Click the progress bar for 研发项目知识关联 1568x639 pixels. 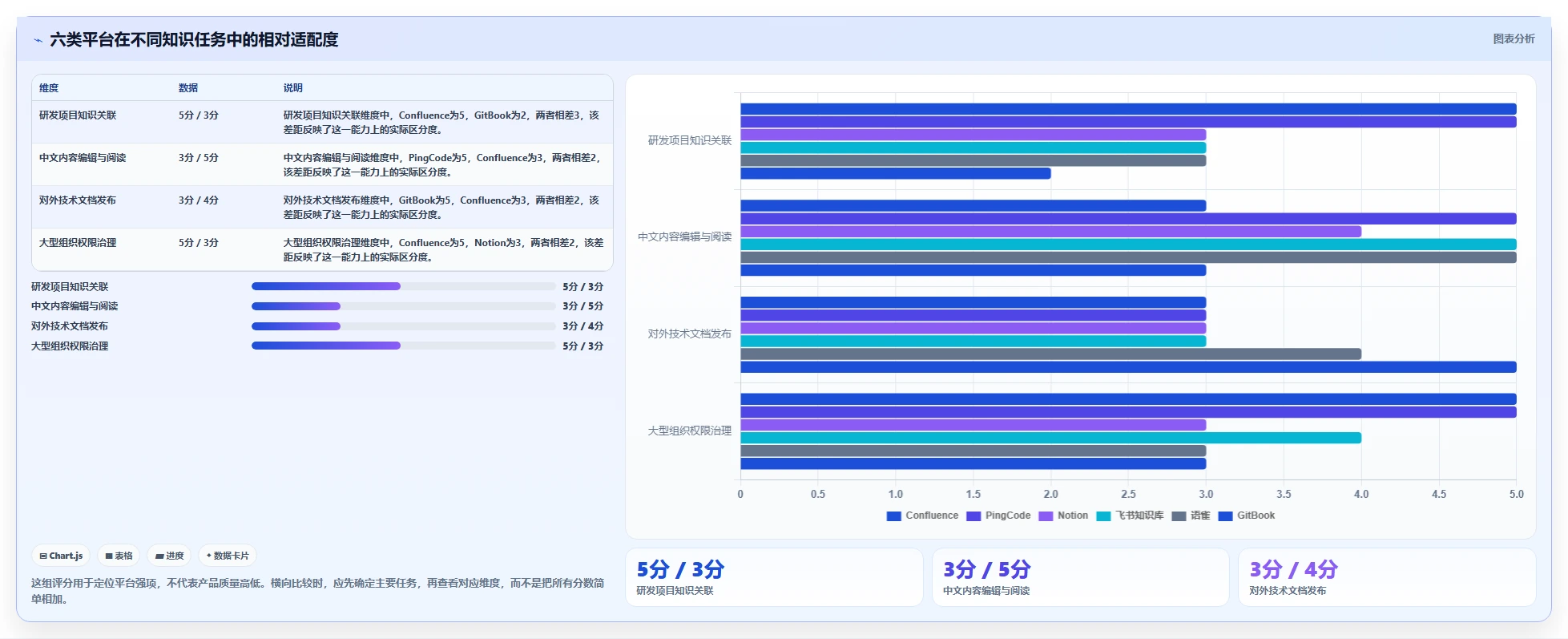click(x=403, y=286)
